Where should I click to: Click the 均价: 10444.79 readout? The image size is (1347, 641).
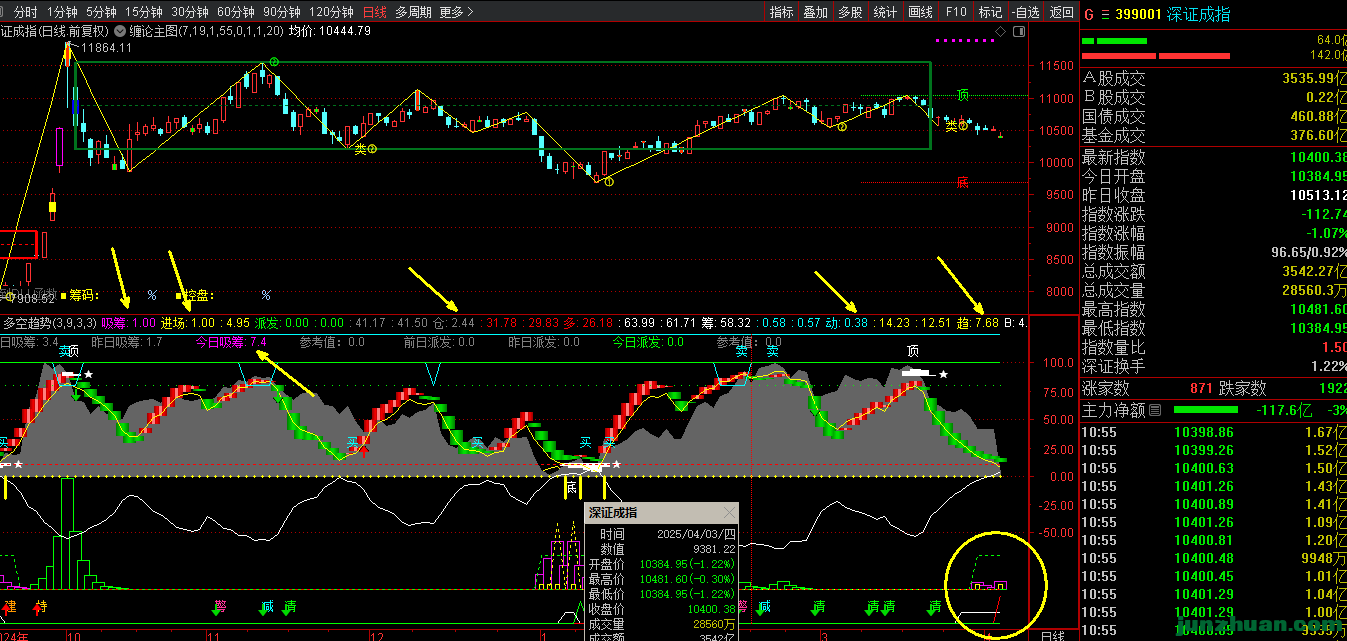pos(329,31)
